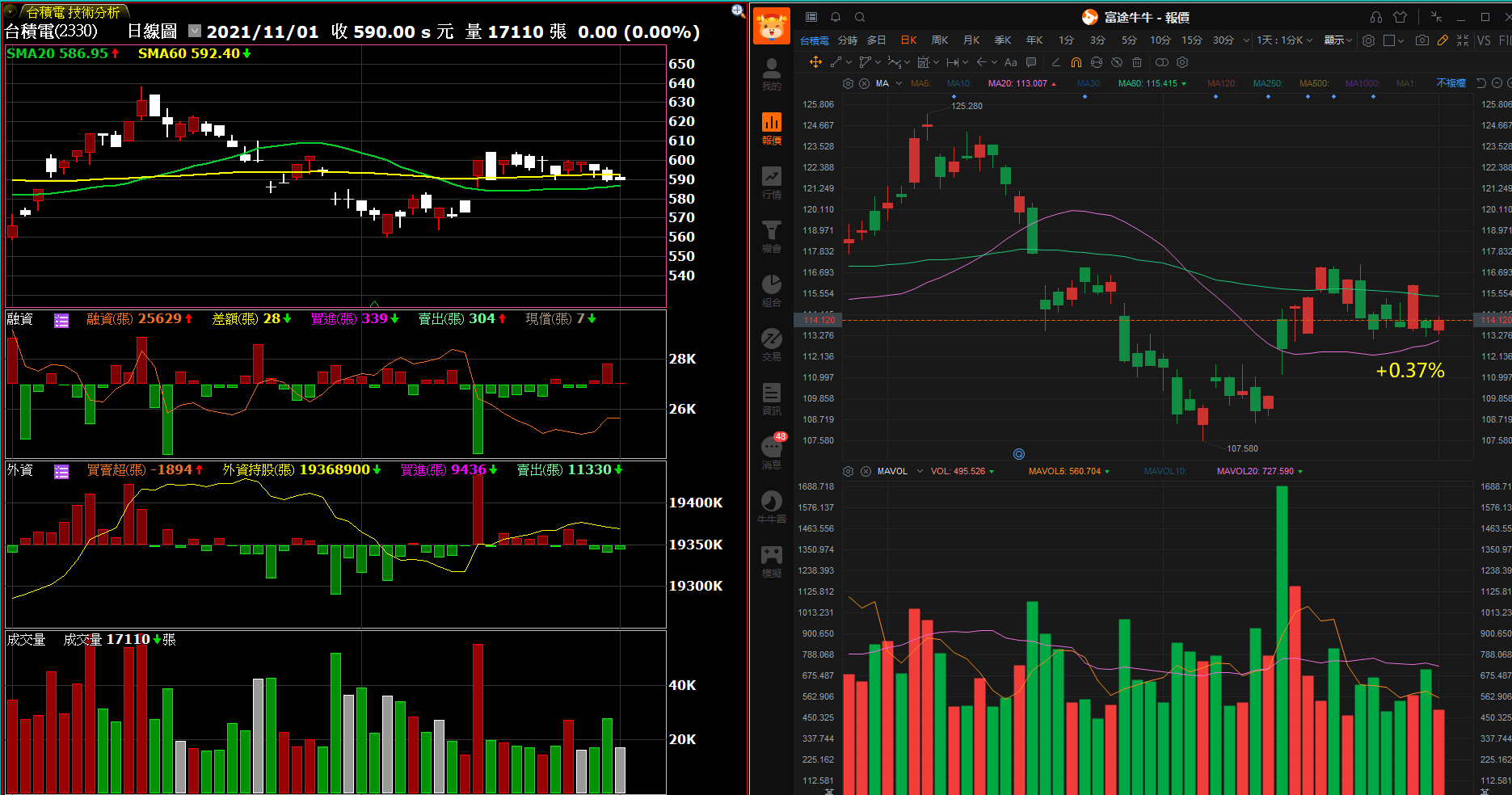Switch to 周K chart tab
1512x795 pixels.
tap(940, 40)
